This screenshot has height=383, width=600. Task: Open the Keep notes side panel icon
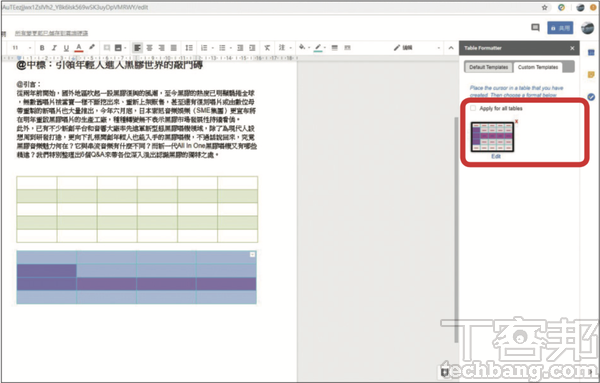coord(591,74)
